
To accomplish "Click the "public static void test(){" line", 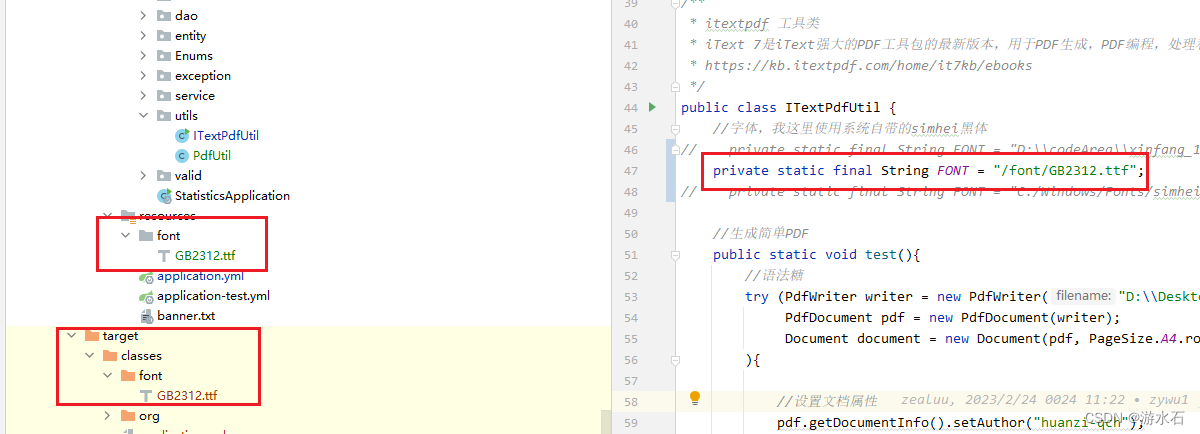I will (x=816, y=255).
